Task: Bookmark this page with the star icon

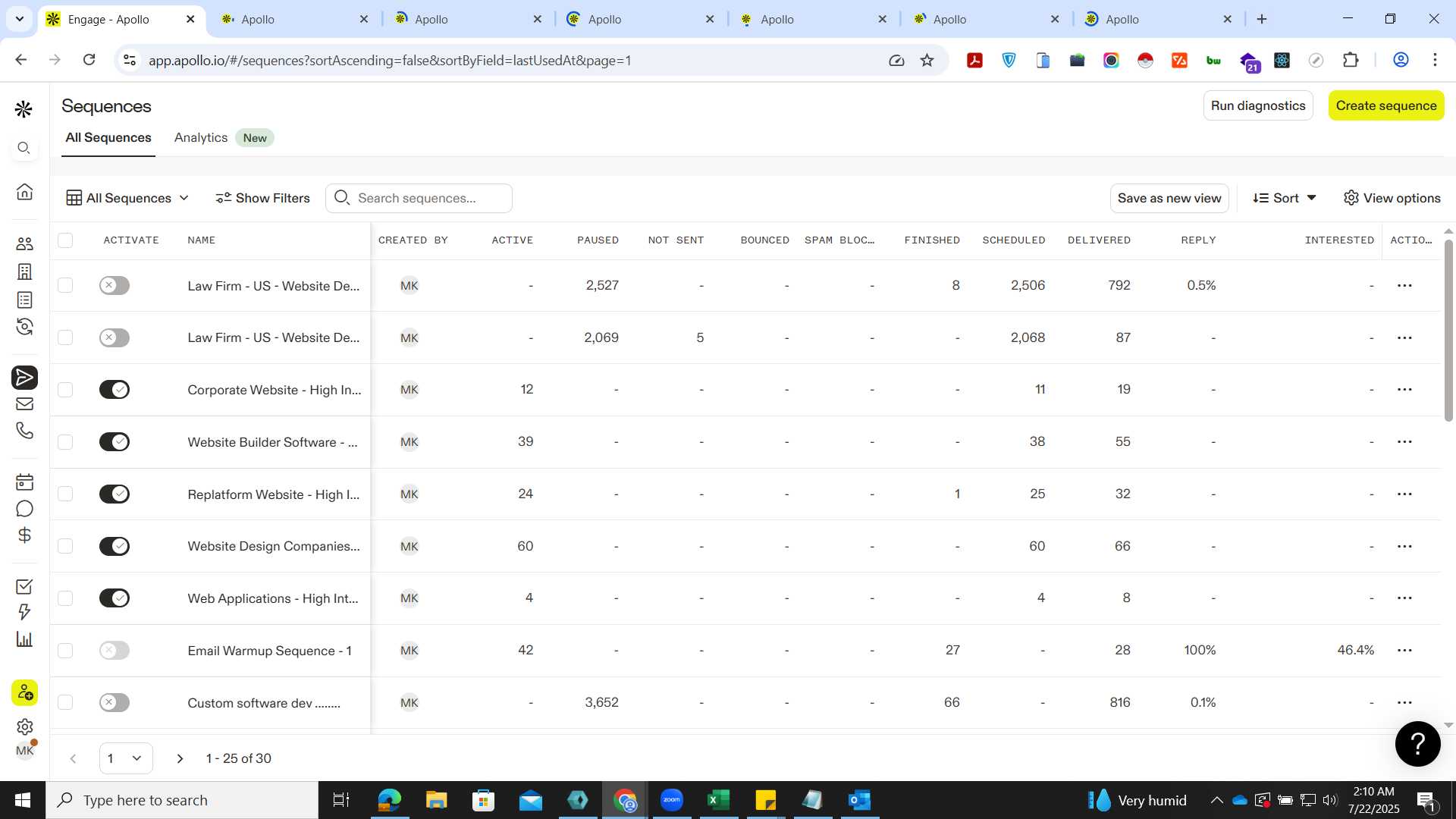Action: (927, 60)
